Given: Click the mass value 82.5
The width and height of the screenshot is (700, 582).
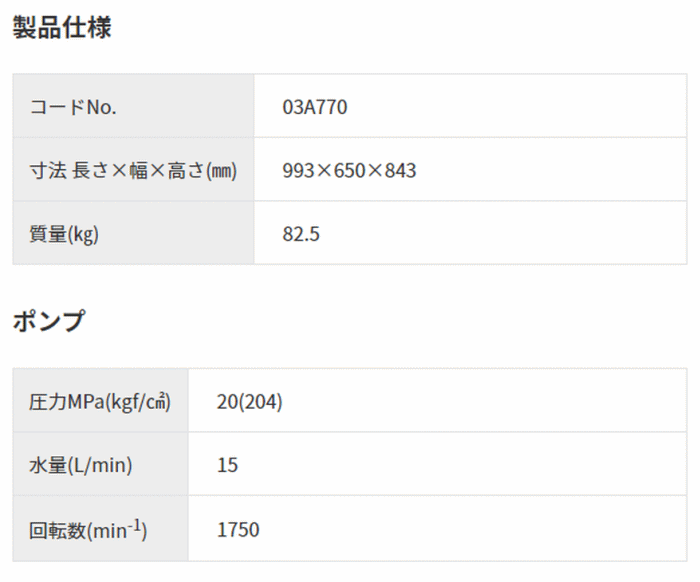Looking at the screenshot, I should [301, 234].
